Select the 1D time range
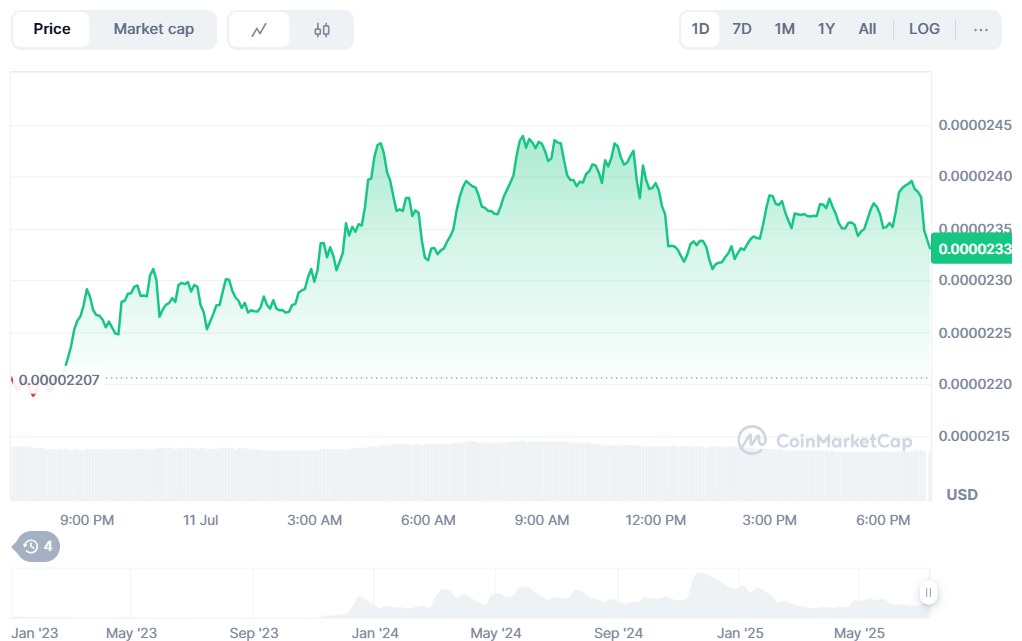 pos(700,29)
